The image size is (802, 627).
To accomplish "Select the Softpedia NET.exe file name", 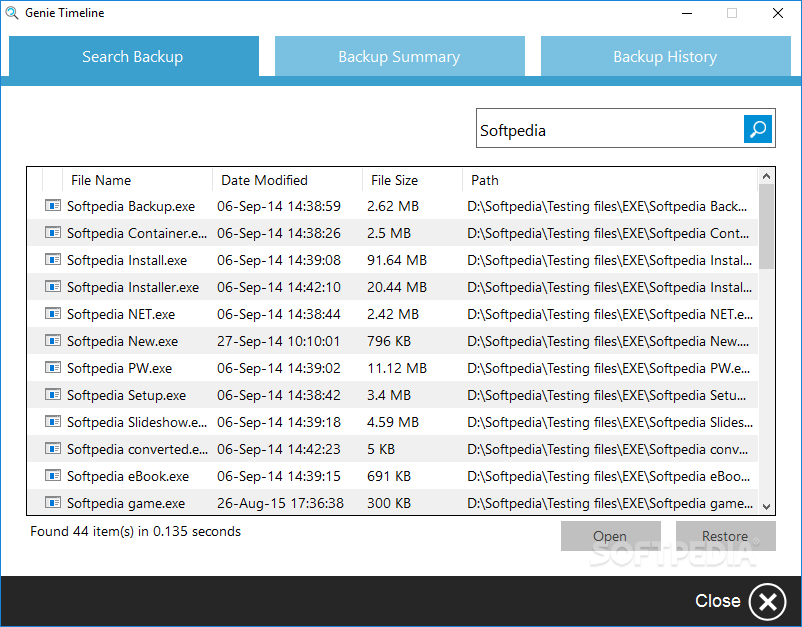I will point(121,314).
